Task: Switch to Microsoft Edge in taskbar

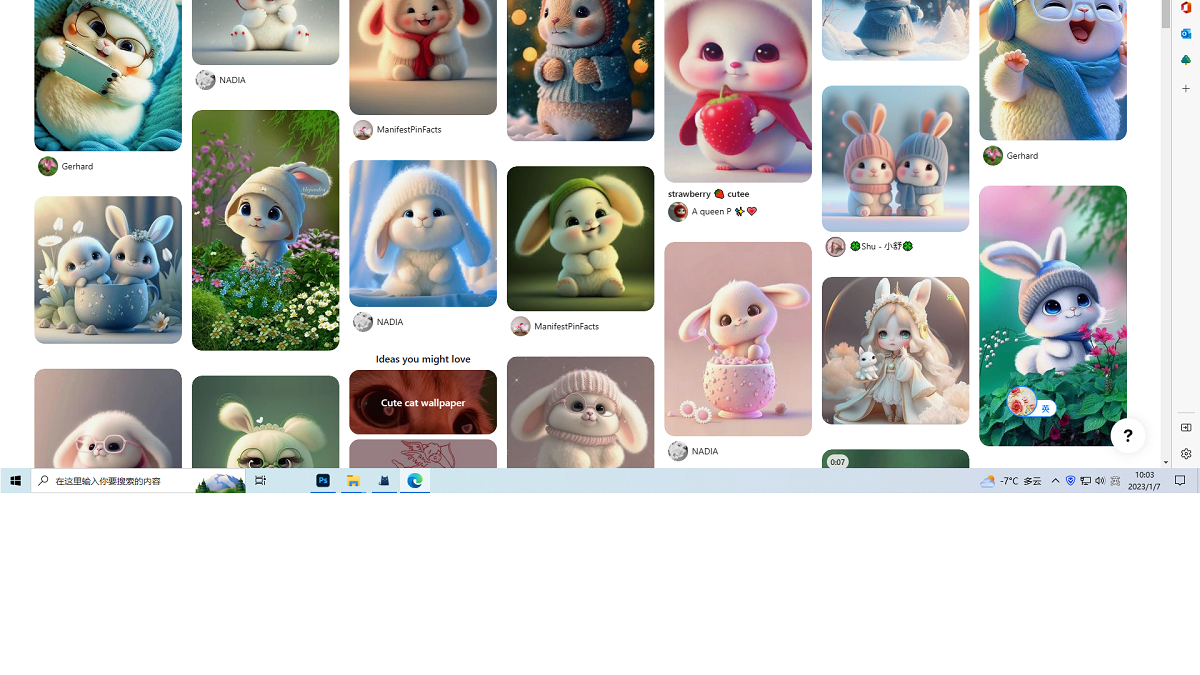Action: pyautogui.click(x=415, y=481)
